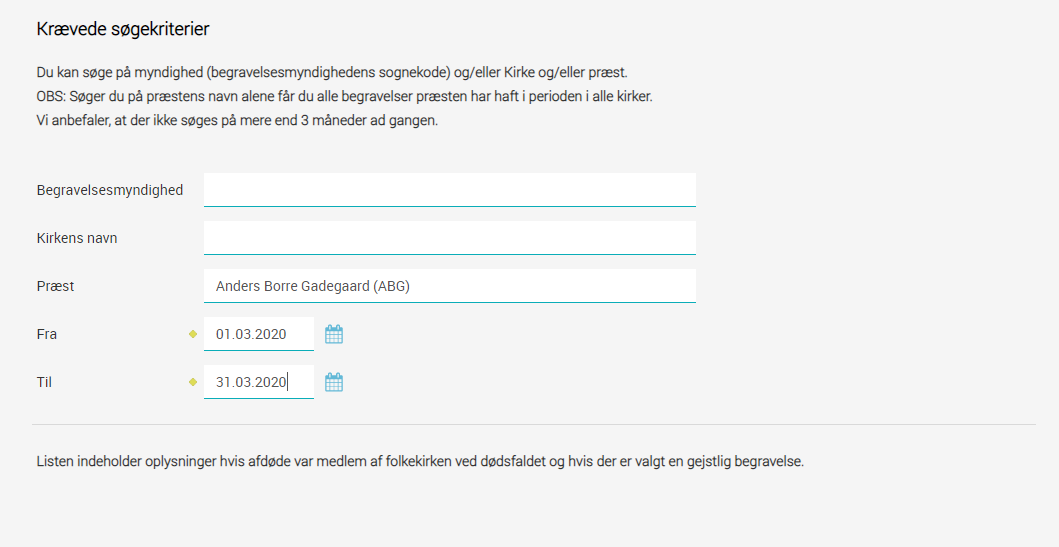1059x547 pixels.
Task: Click the line starting 'Du kan søge på myndighed'
Action: click(x=332, y=72)
